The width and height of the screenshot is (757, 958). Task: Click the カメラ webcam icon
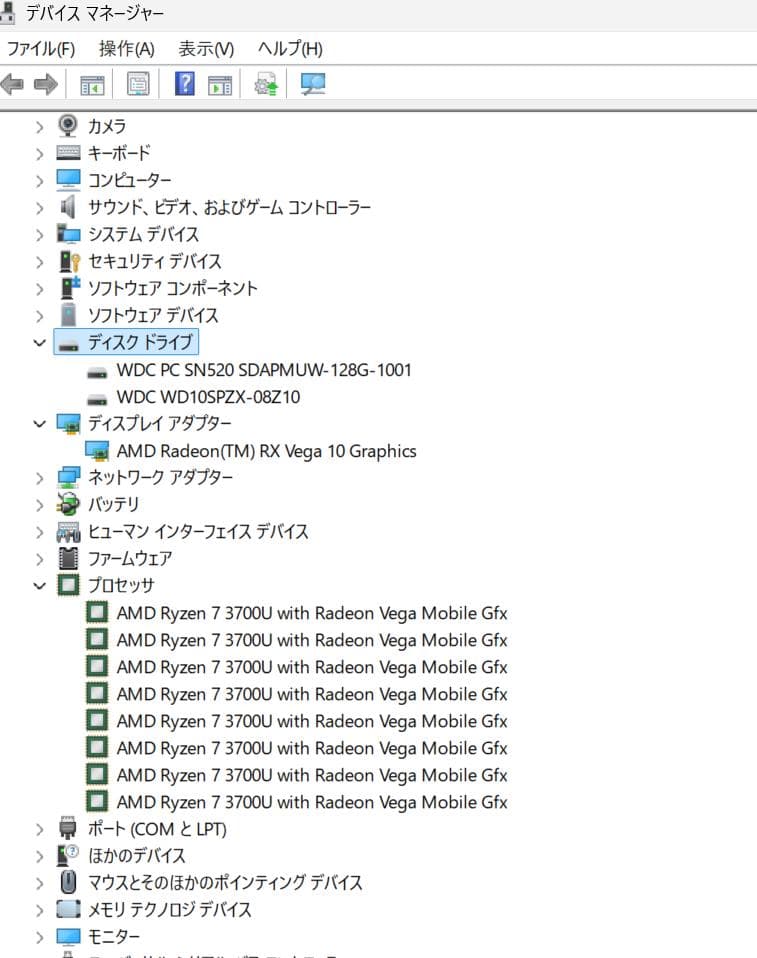[x=68, y=126]
